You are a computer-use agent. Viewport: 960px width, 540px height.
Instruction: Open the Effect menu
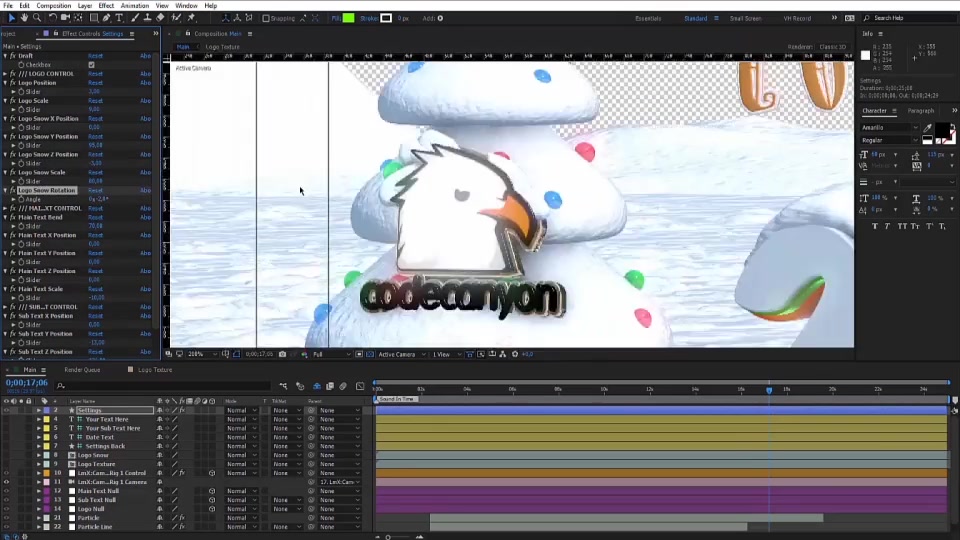[x=106, y=6]
